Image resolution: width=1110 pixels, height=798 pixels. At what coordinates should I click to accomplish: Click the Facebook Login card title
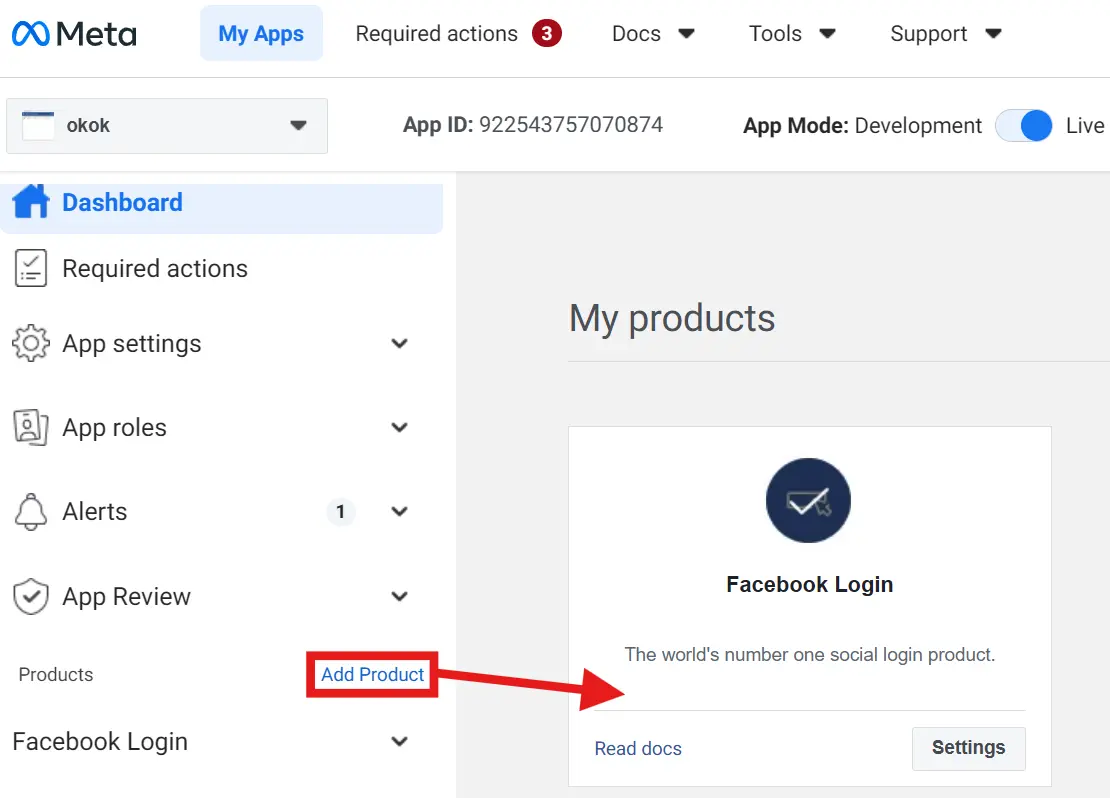point(810,584)
